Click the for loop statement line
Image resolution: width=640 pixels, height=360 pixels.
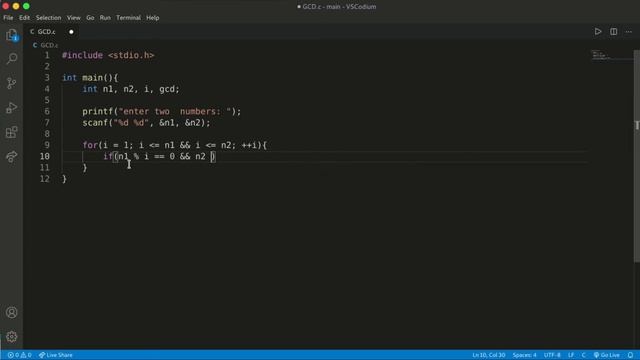click(x=175, y=145)
